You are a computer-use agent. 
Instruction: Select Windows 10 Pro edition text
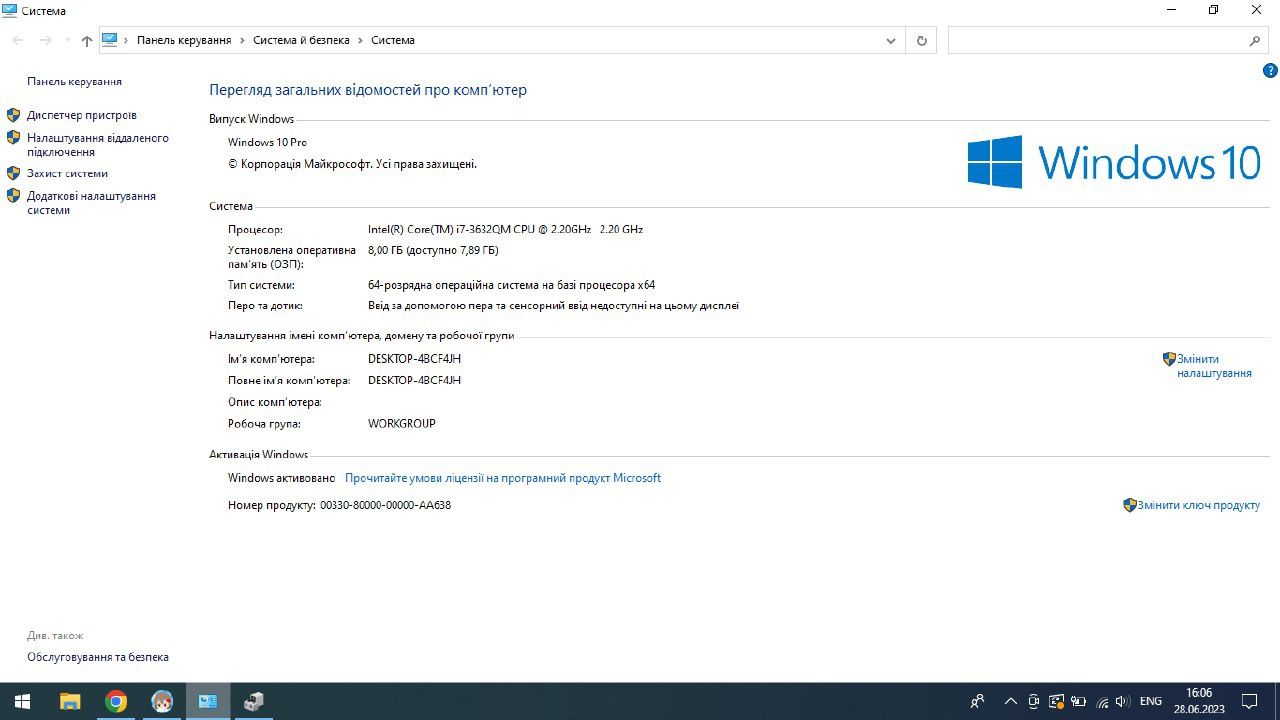coord(267,142)
